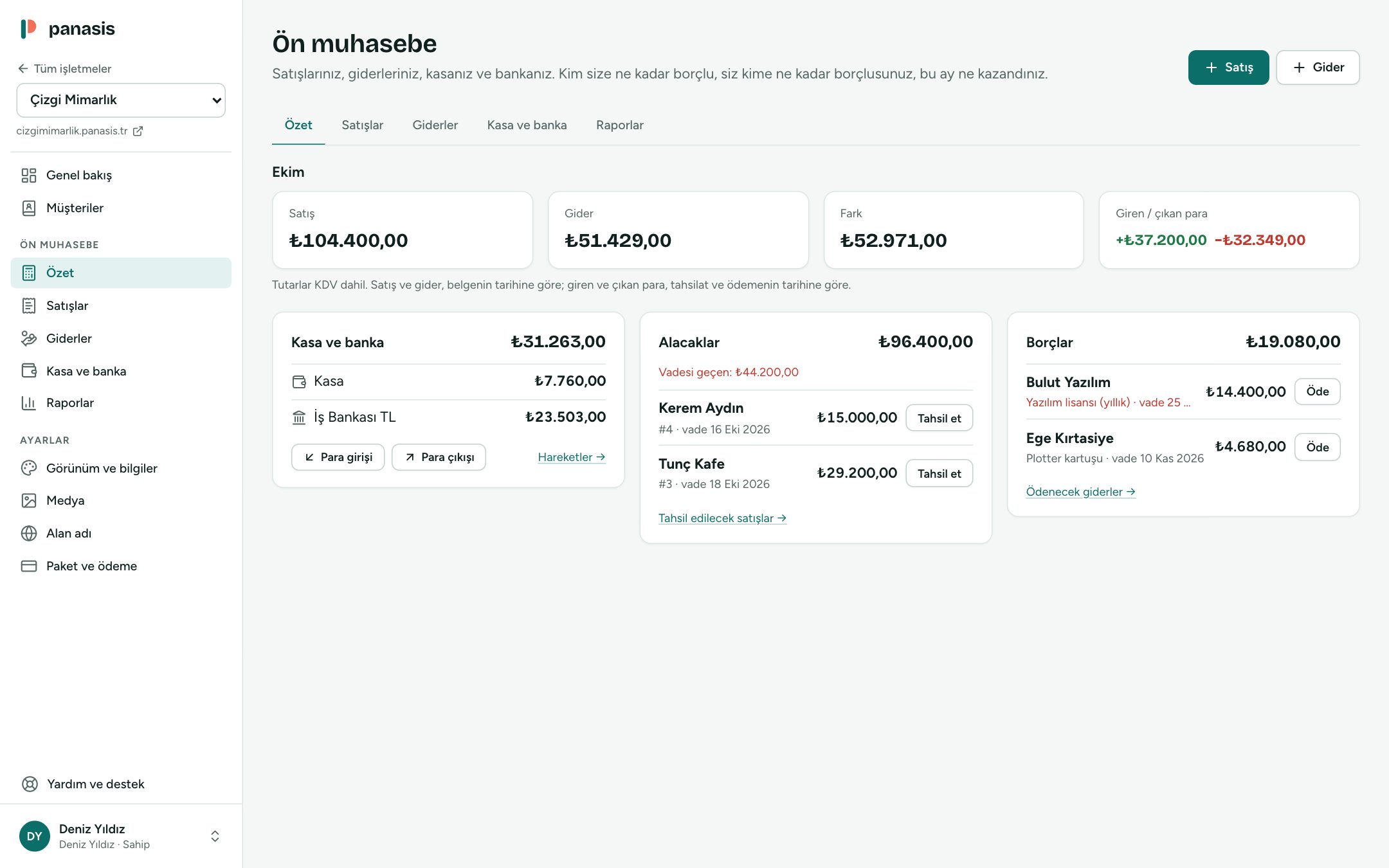Switch to the Satışlar tab
The width and height of the screenshot is (1389, 868).
[362, 125]
